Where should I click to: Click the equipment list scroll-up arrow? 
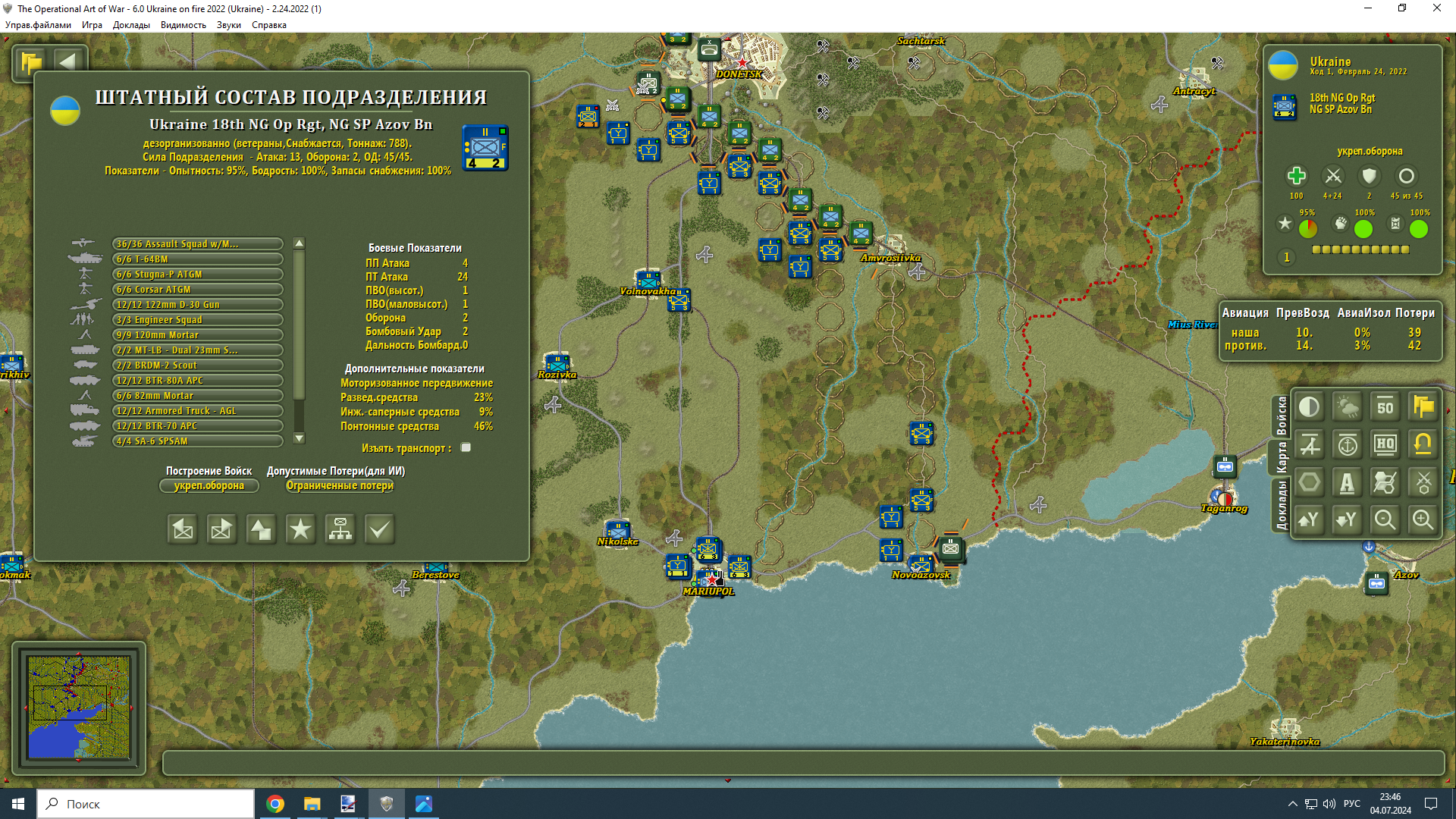300,243
